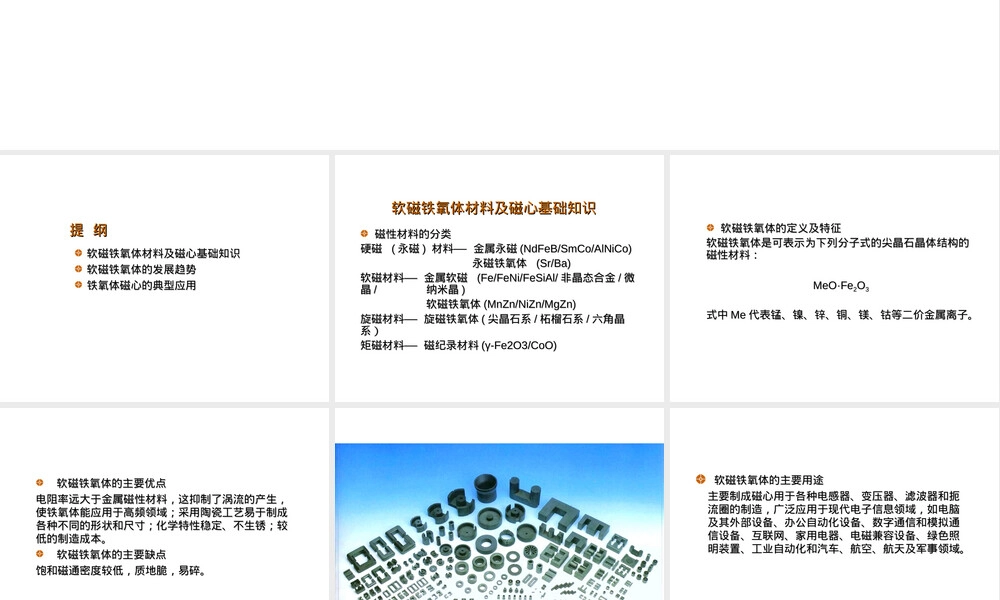Open the 提纲 outline slide thumbnail

pyautogui.click(x=165, y=278)
